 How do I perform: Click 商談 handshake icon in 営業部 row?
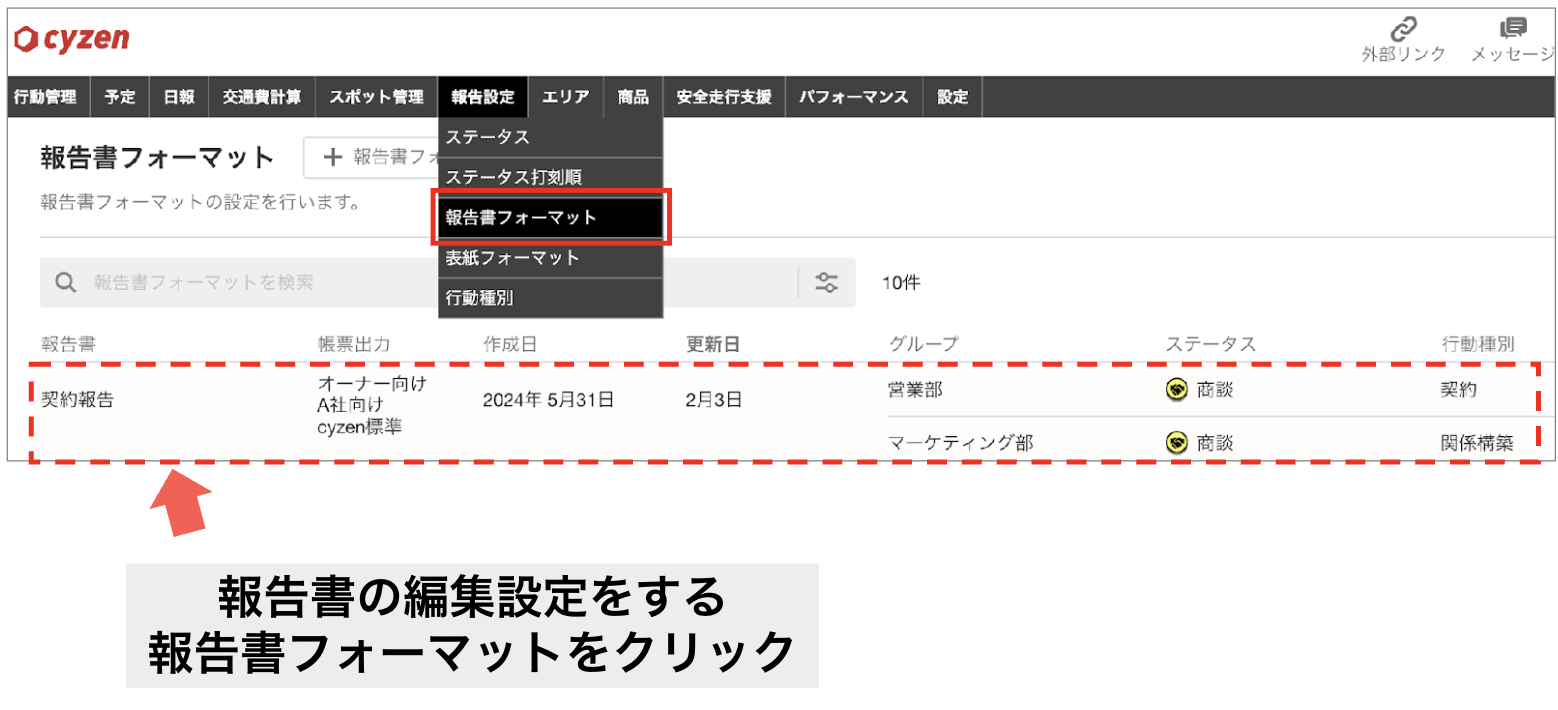pyautogui.click(x=1177, y=390)
